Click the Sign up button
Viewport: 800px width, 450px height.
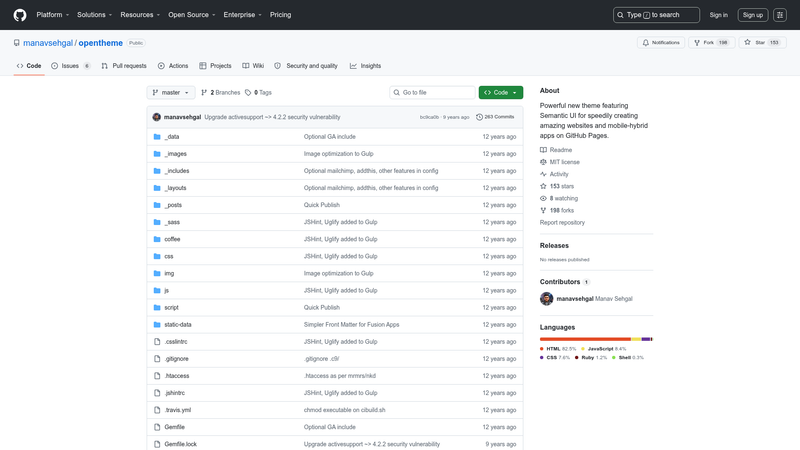point(753,15)
